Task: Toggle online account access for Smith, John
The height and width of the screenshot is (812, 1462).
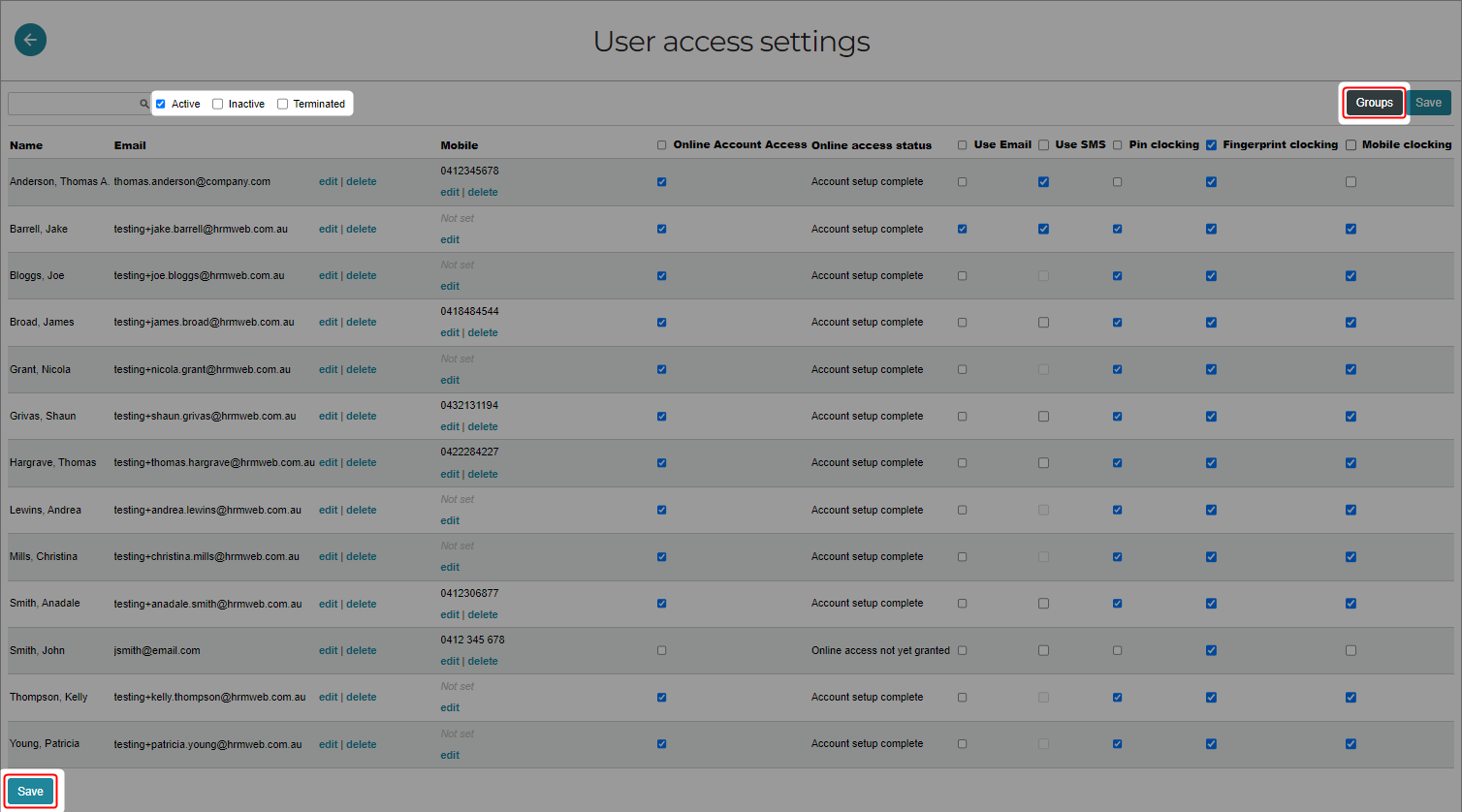Action: click(661, 651)
